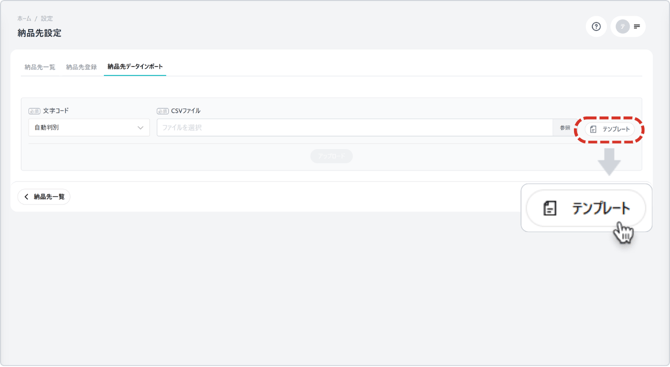Click the 参照 browse button
Viewport: 670px width, 367px height.
(565, 128)
